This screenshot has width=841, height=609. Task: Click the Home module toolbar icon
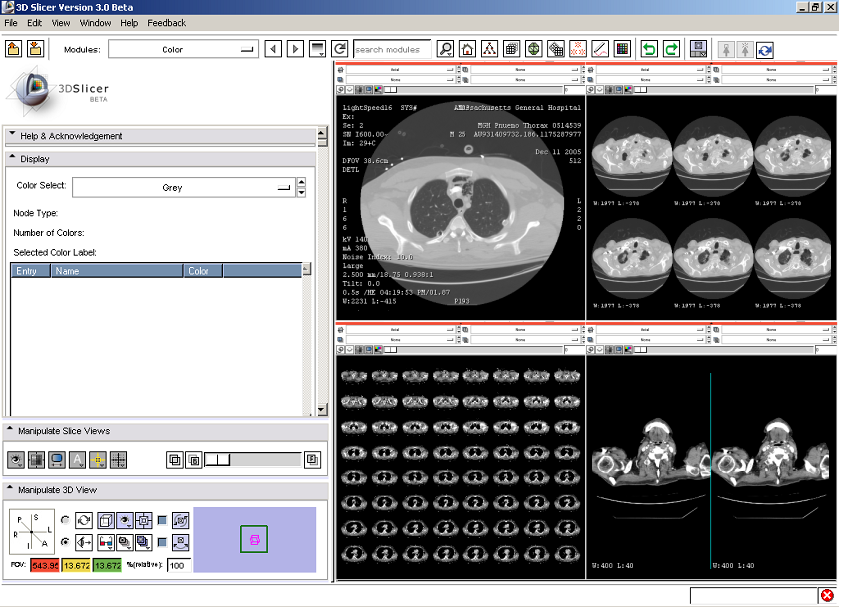pos(467,49)
